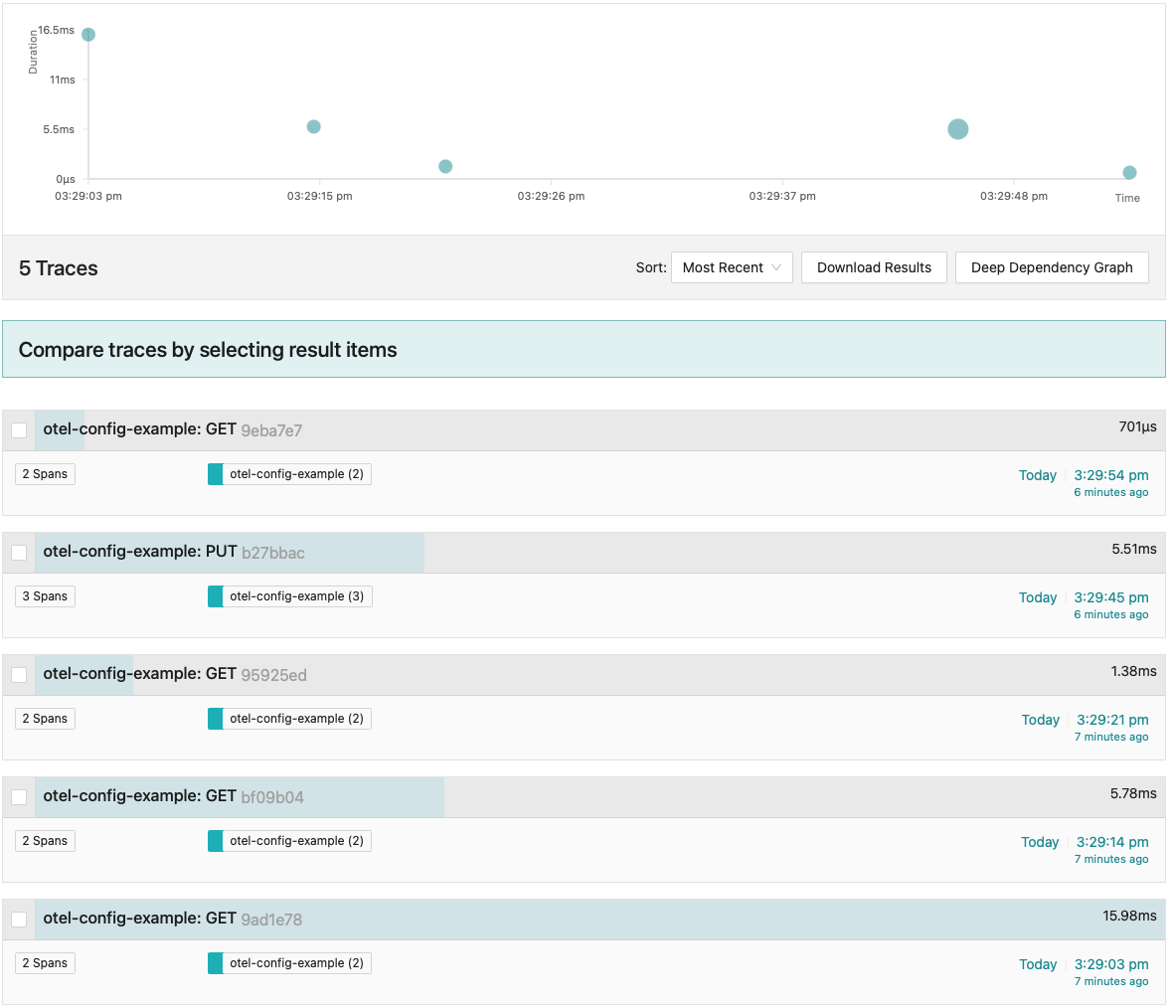Click the largest scatter plot dot near 03:29:45
This screenshot has height=1008, width=1176.
(957, 129)
